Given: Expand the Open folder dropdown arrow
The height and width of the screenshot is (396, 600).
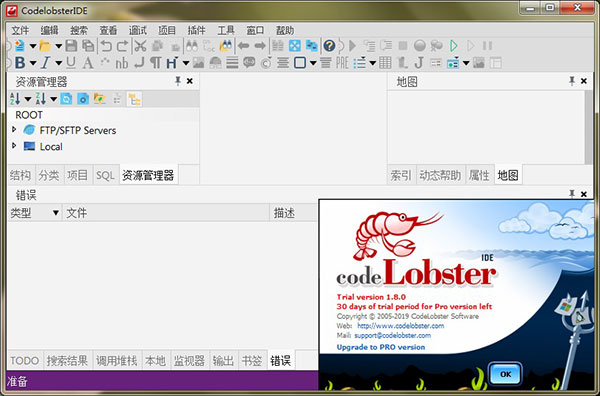Looking at the screenshot, I should [x=59, y=46].
